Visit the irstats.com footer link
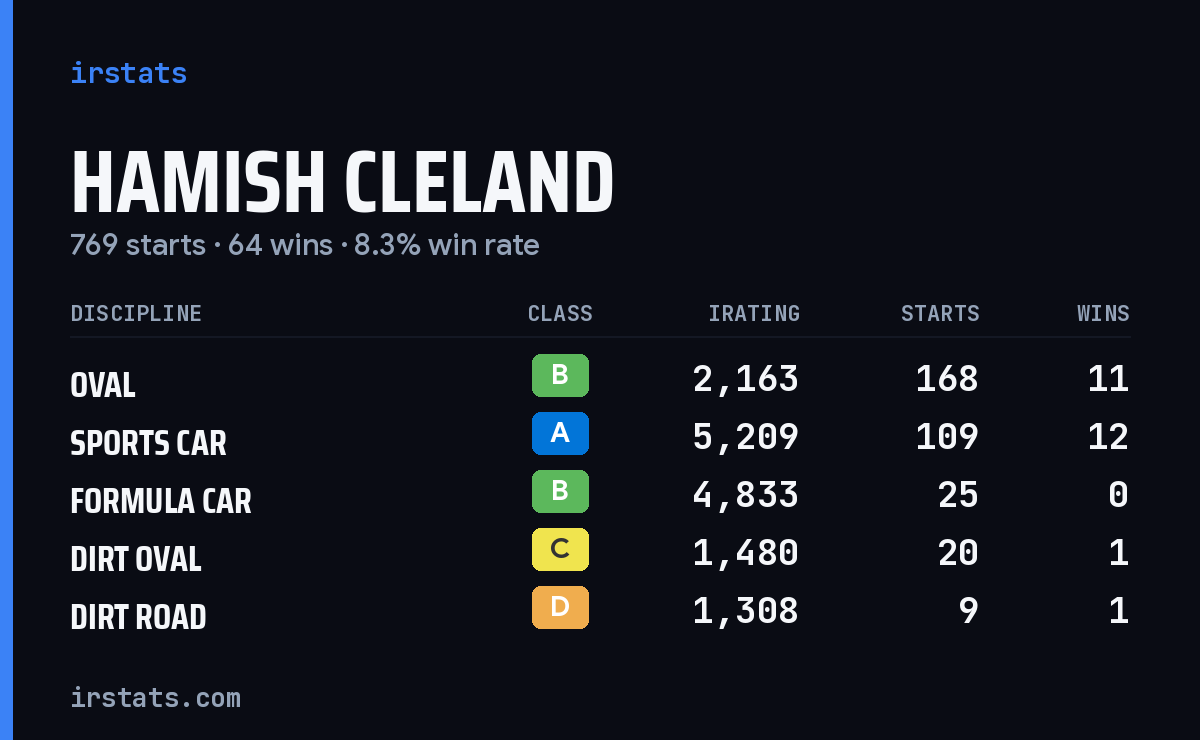Viewport: 1200px width, 740px height. pyautogui.click(x=155, y=697)
